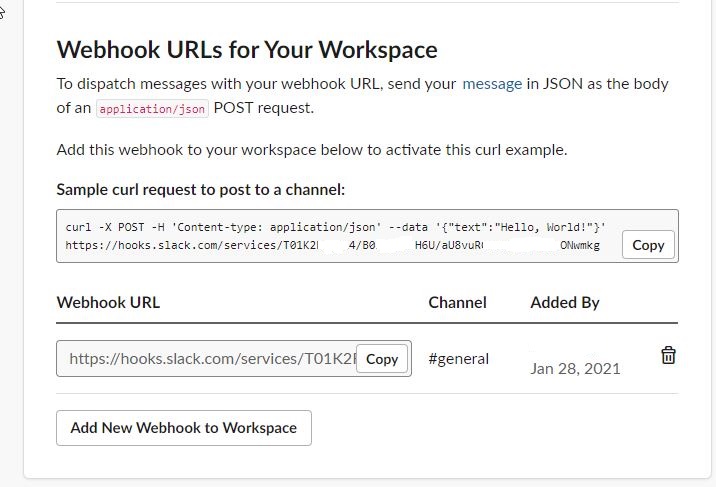Click the "To dispatch messages" paragraph

250,84
